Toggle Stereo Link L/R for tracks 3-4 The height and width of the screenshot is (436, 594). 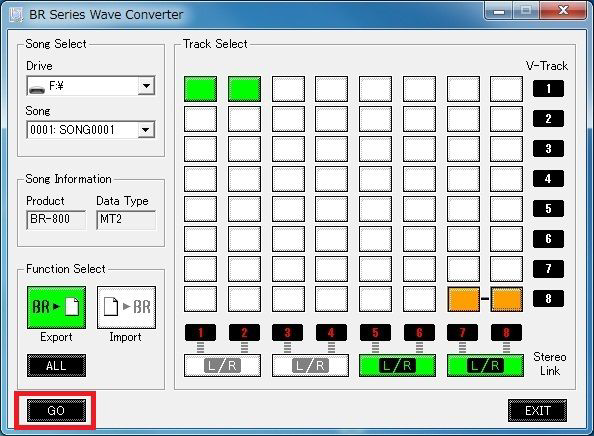310,366
